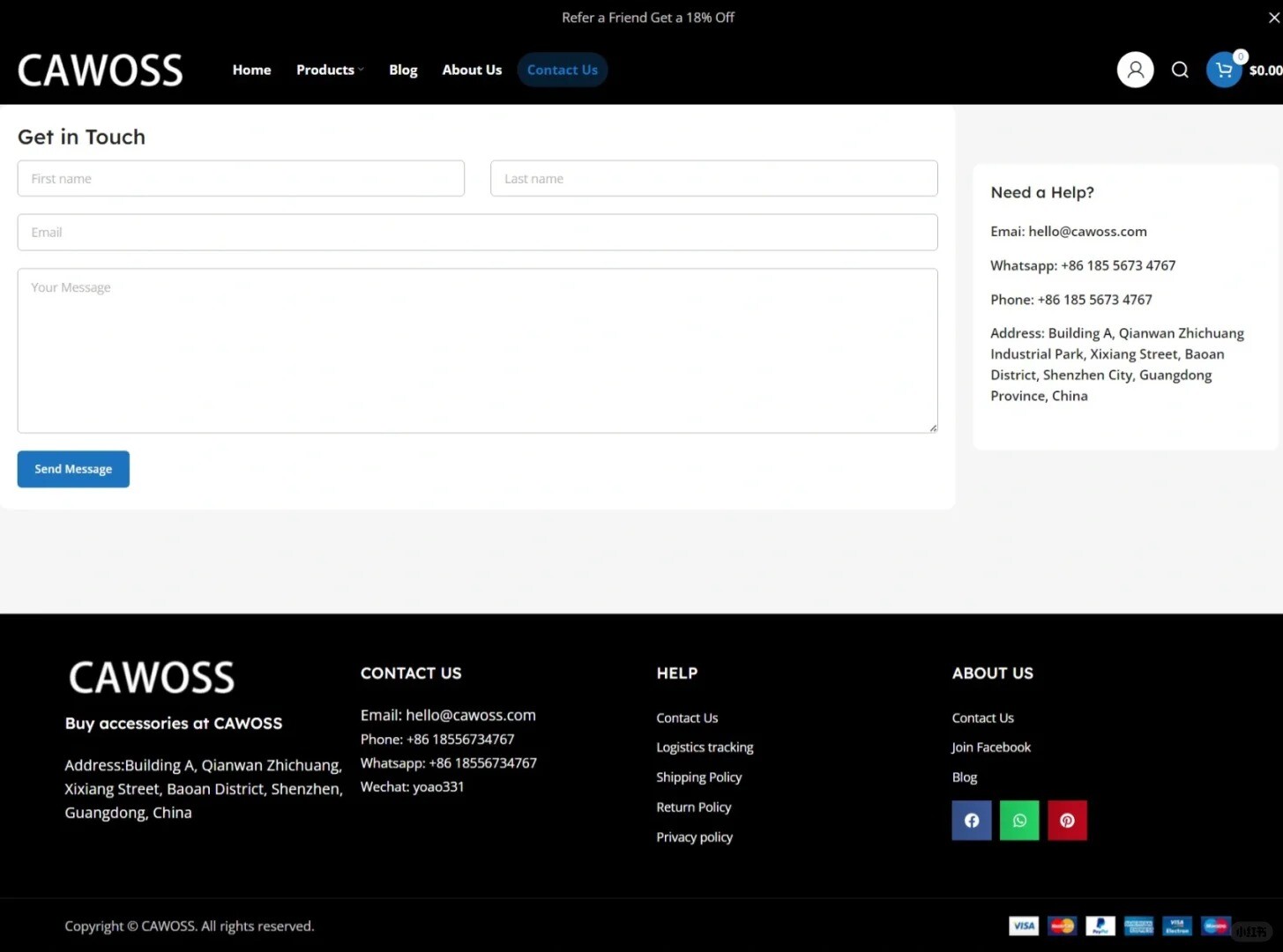The height and width of the screenshot is (952, 1283).
Task: Click the CAWOSS header logo
Action: [101, 71]
